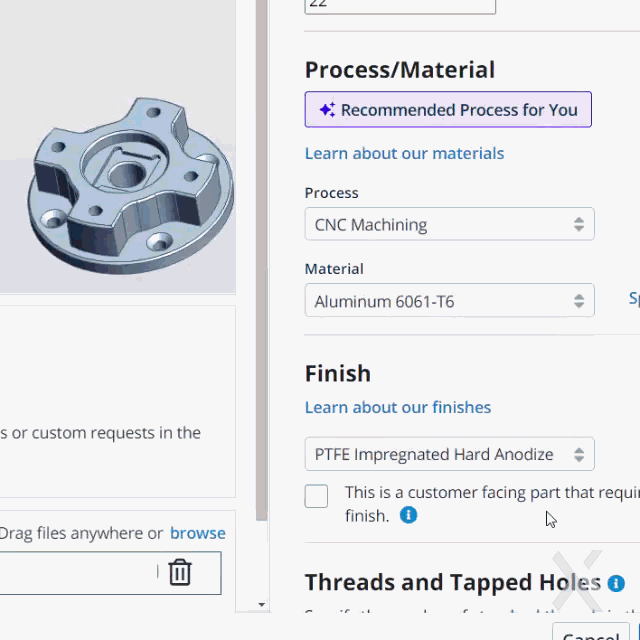
Task: Click the browse files link
Action: [x=197, y=533]
